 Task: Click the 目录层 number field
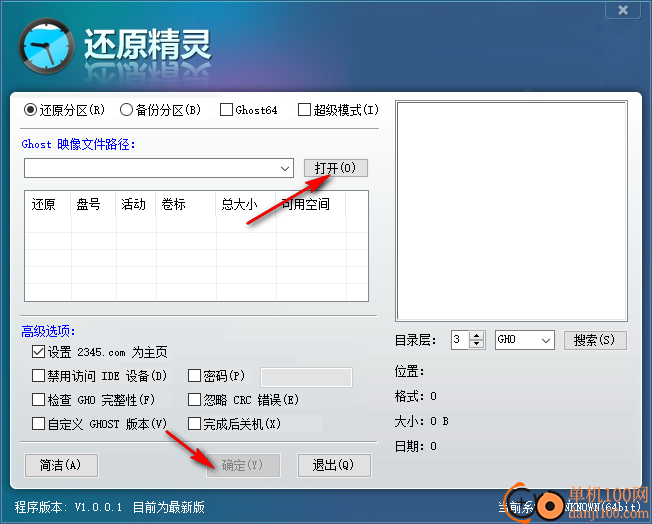(459, 340)
